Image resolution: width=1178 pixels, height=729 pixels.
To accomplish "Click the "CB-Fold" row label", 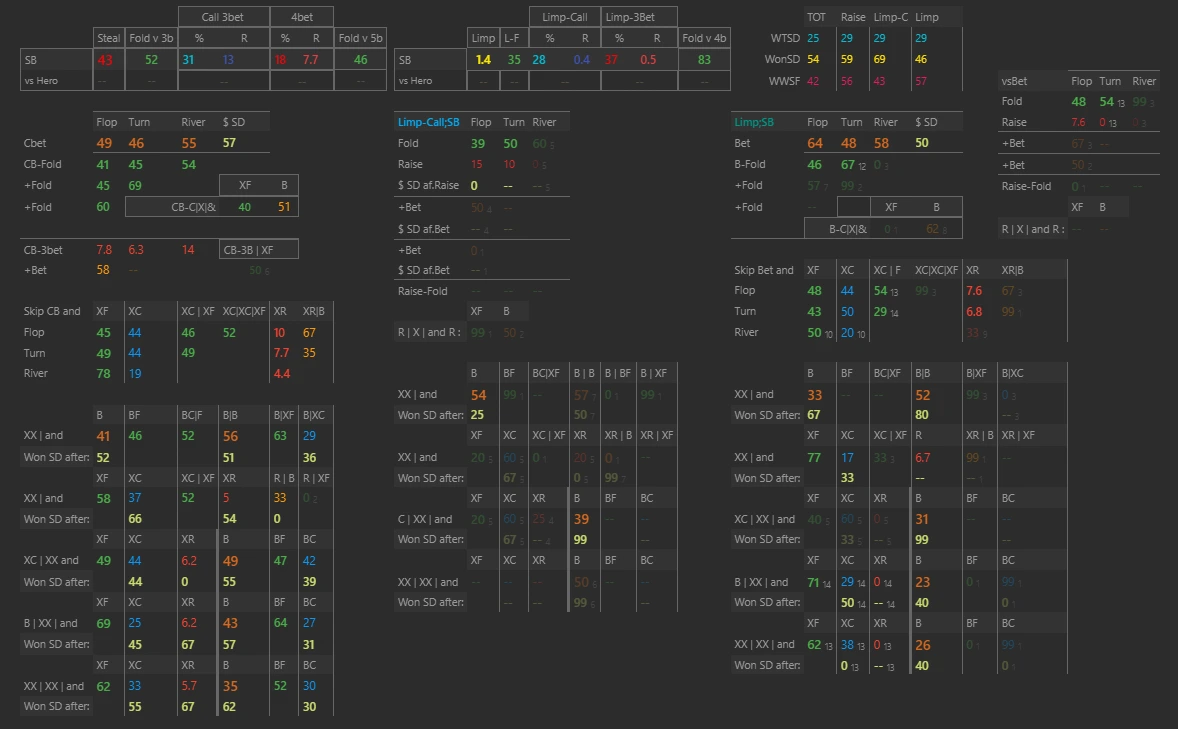I will pyautogui.click(x=42, y=164).
